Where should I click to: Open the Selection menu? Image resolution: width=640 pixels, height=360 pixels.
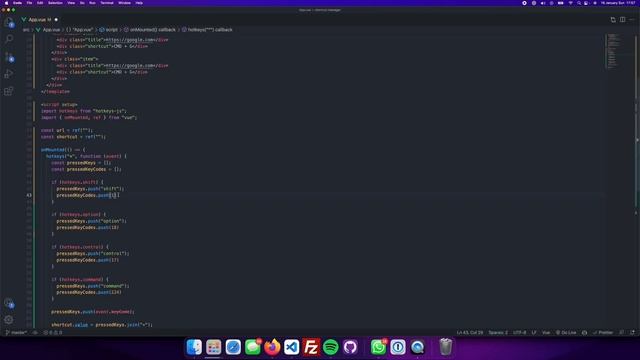55,3
